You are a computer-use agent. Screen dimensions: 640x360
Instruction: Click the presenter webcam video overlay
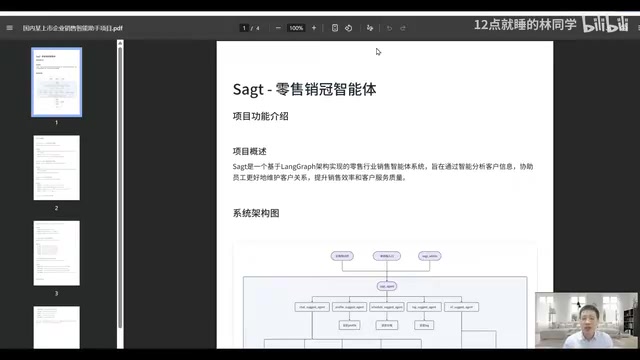(586, 320)
